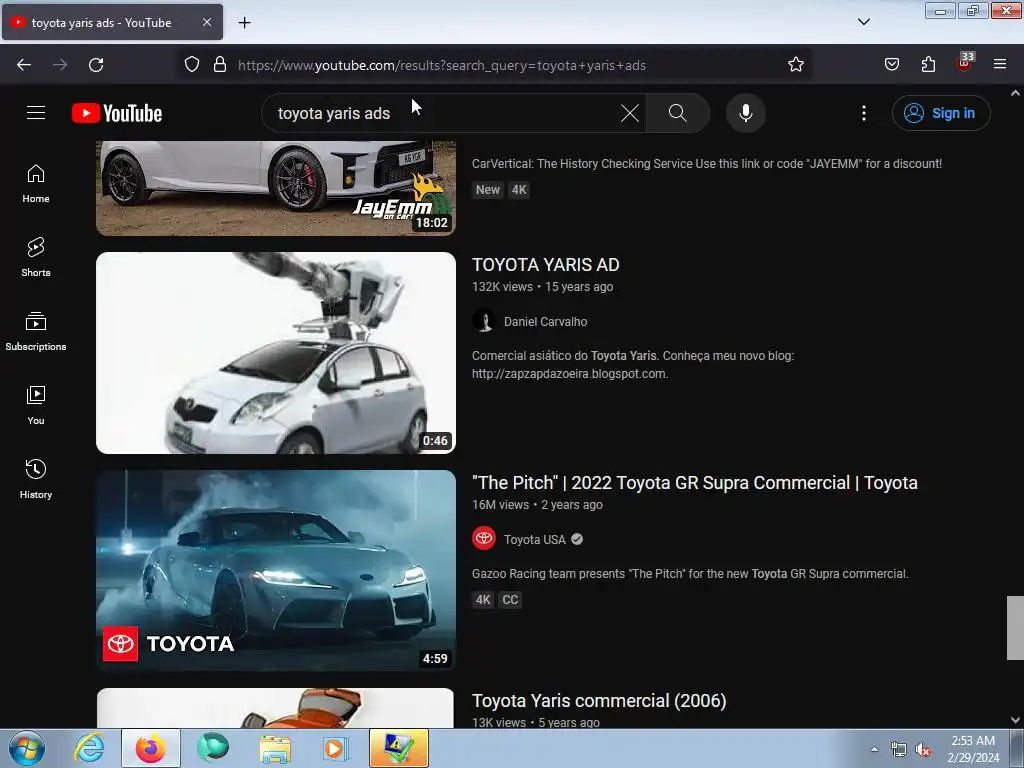Open the YouTube hamburger guide menu
Viewport: 1024px width, 768px height.
(x=36, y=113)
